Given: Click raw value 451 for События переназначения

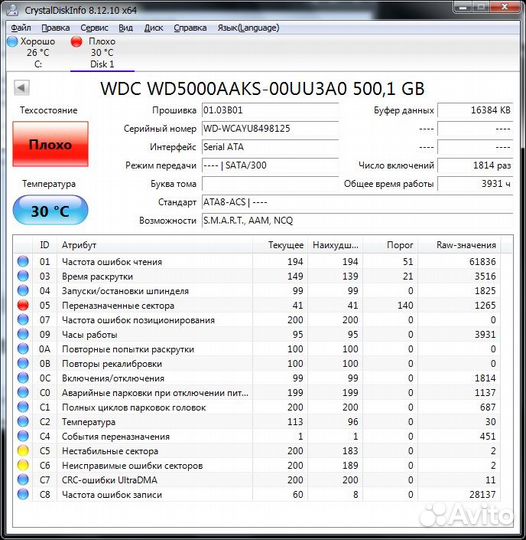Looking at the screenshot, I should click(487, 436).
